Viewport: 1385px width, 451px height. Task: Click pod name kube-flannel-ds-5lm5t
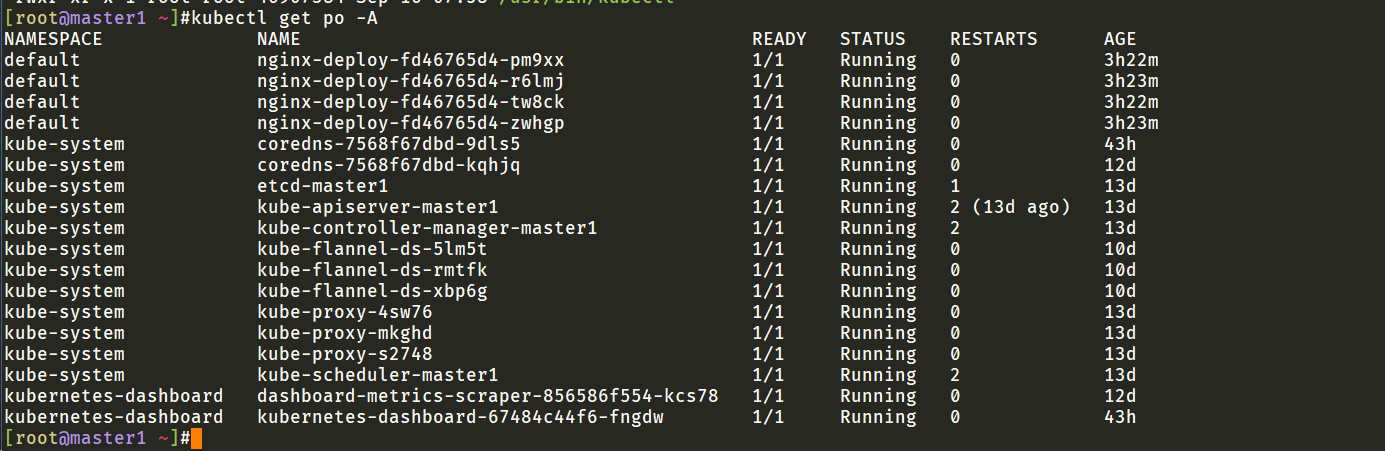[x=372, y=249]
